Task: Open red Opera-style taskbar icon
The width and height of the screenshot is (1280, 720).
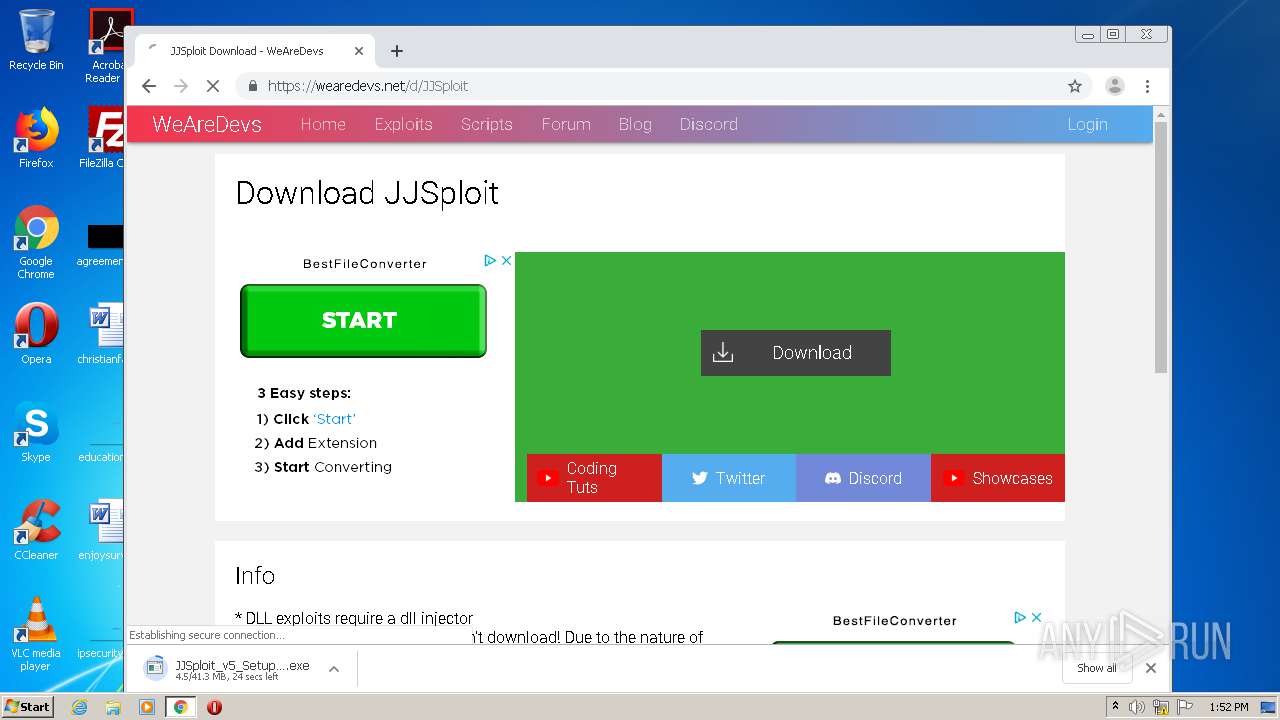Action: pos(214,707)
